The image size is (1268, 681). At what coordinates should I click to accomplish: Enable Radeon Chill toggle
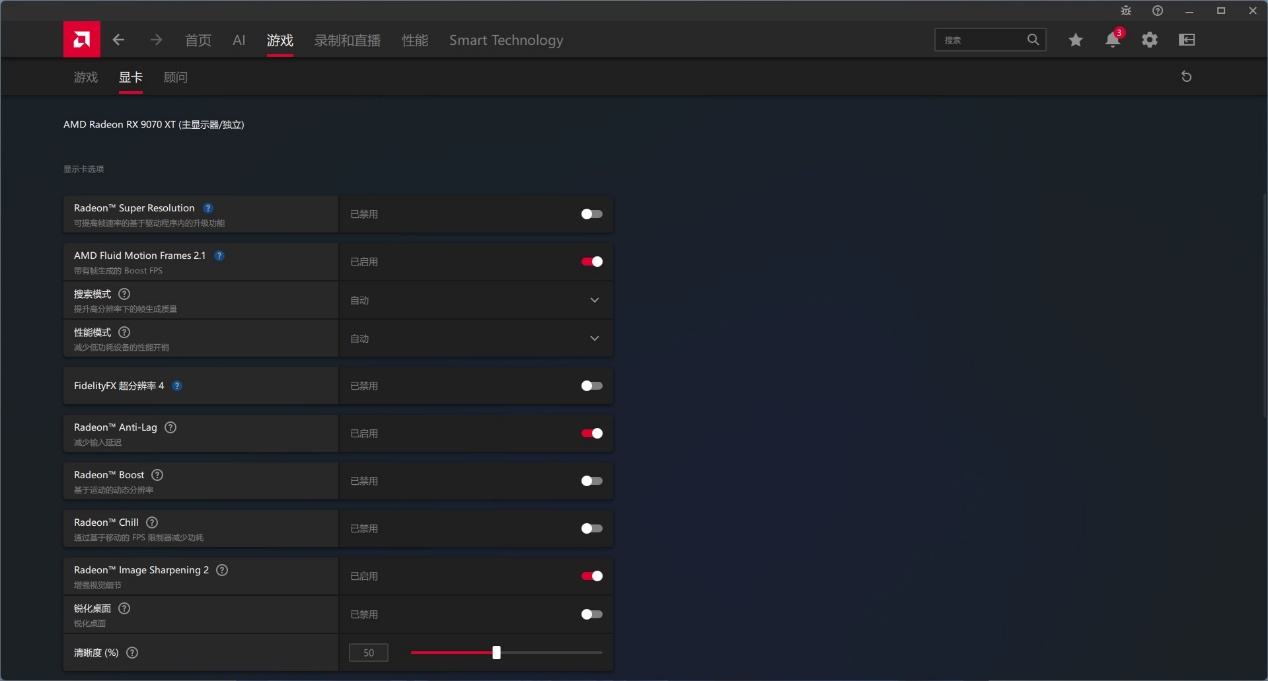tap(592, 528)
